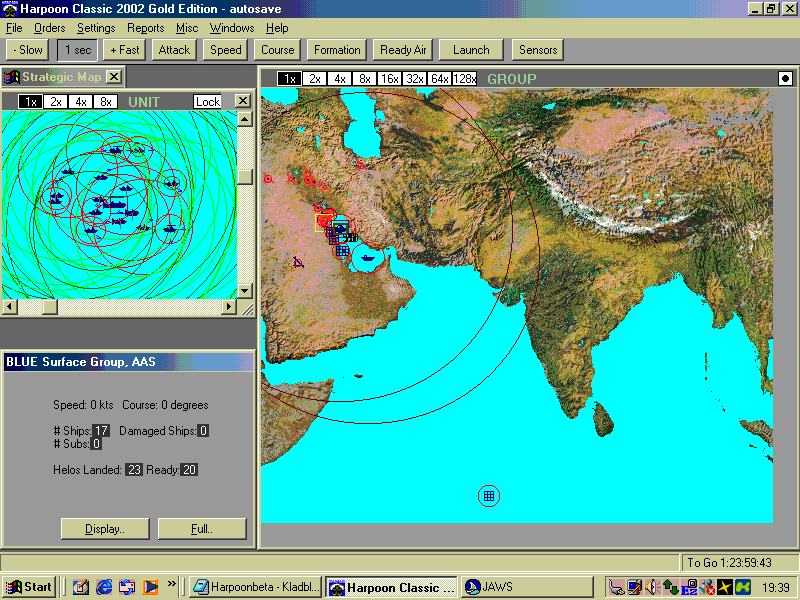Click the blue aircraft marker in the Saudi desert
Image resolution: width=800 pixels, height=600 pixels.
[298, 263]
